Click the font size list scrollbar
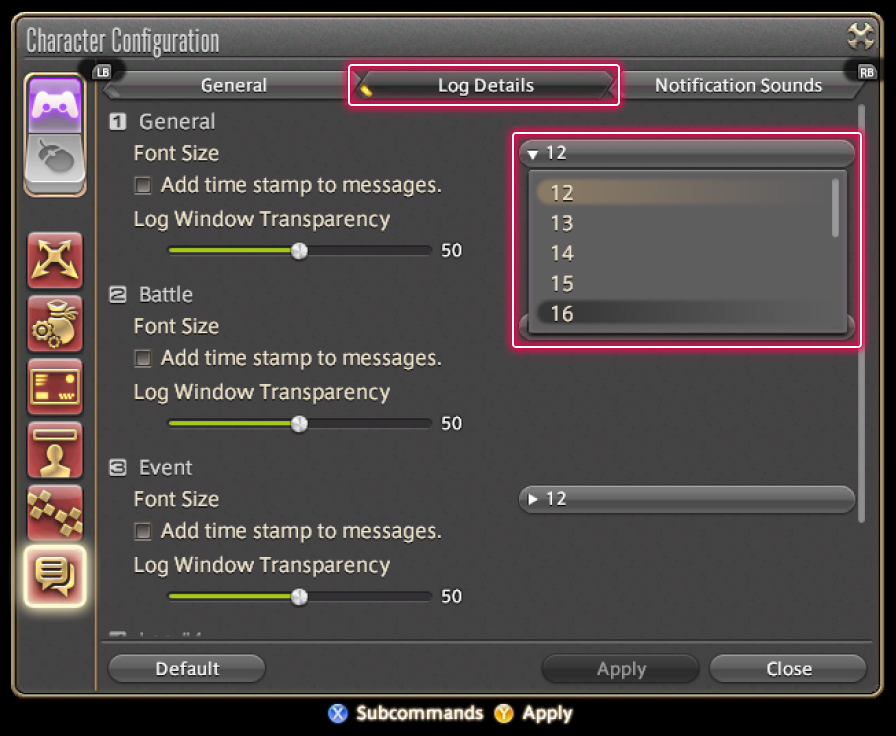 point(835,207)
